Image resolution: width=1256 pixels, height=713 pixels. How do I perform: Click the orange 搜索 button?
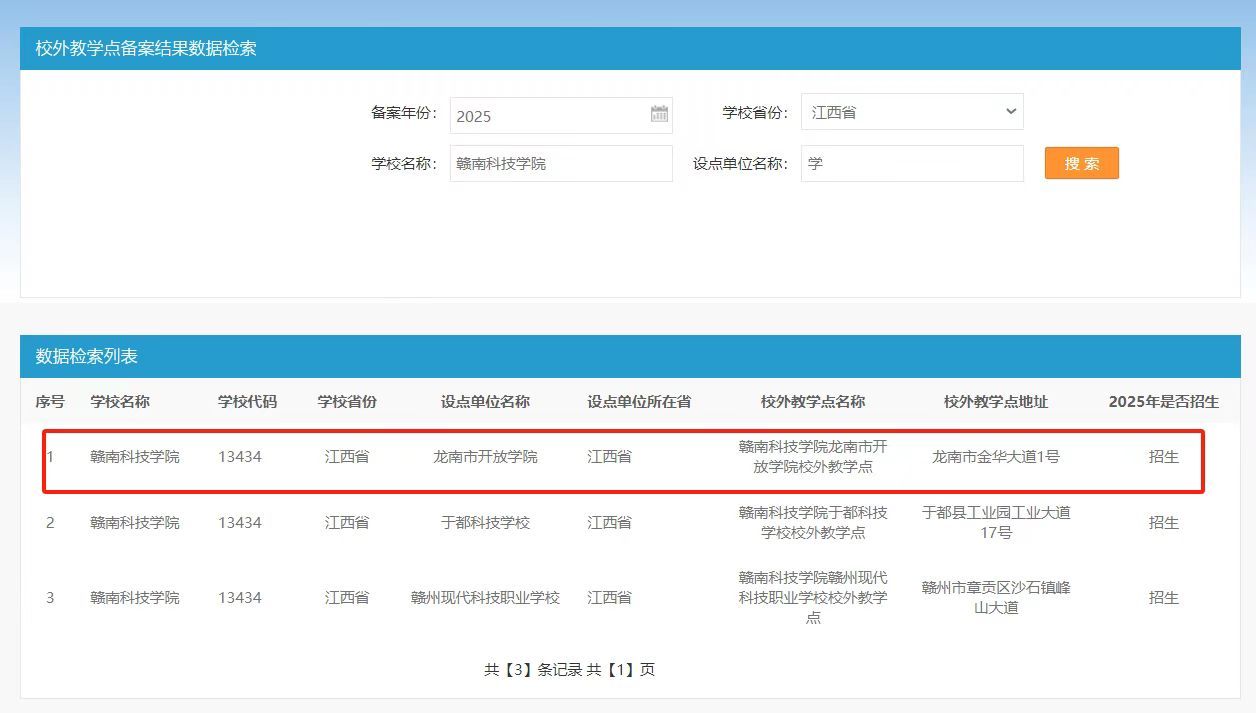point(1081,163)
